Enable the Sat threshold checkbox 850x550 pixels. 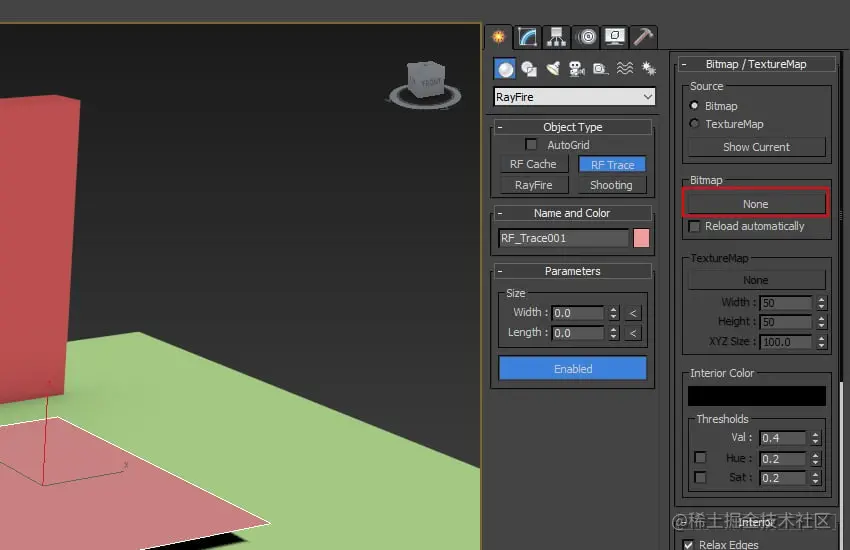[700, 477]
